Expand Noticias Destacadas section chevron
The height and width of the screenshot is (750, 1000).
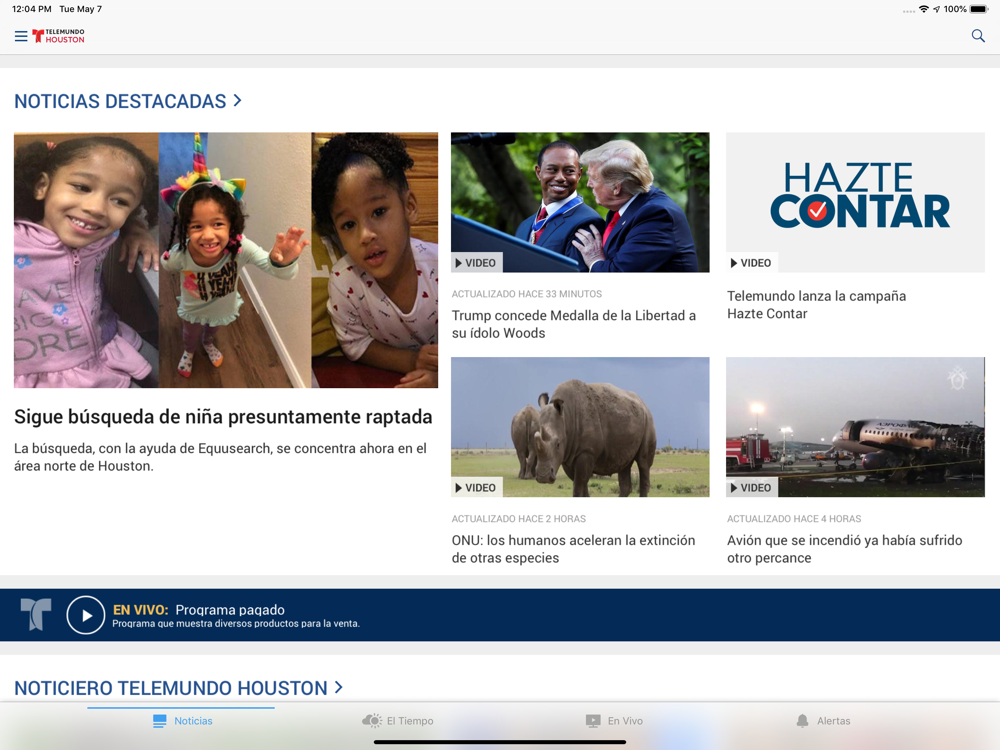237,100
